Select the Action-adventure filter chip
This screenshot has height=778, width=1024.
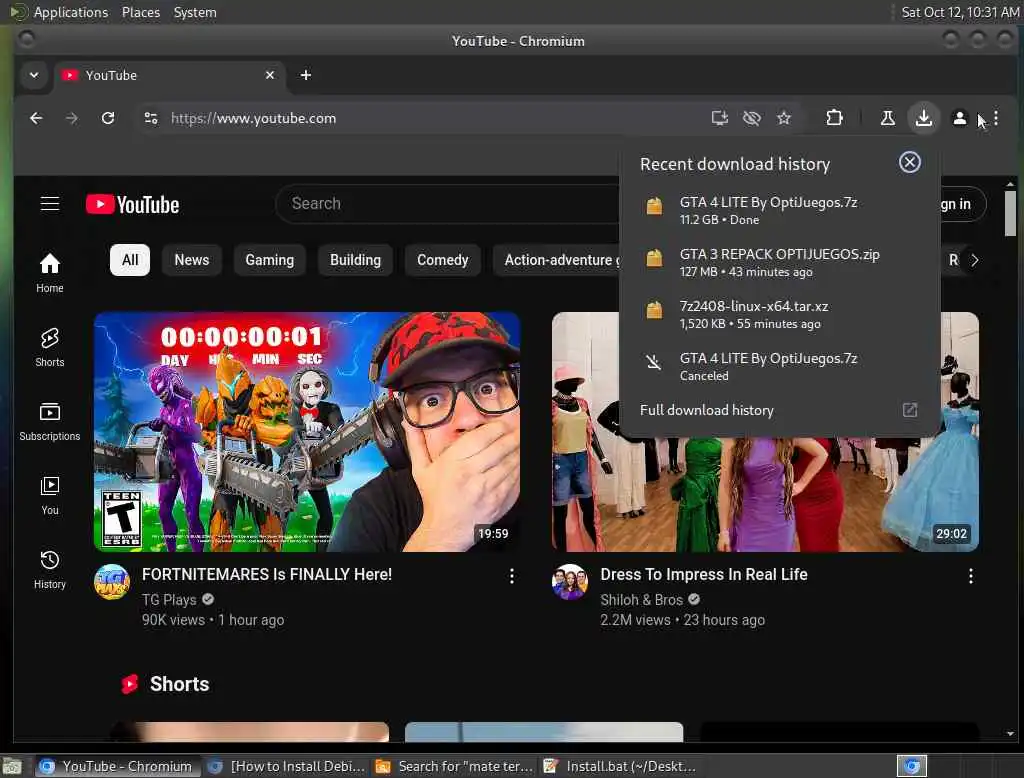tap(556, 260)
